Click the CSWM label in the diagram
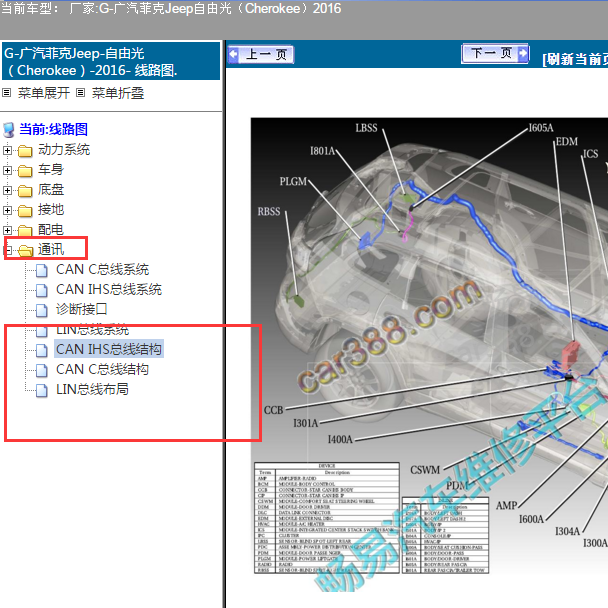The width and height of the screenshot is (608, 608). (x=425, y=470)
